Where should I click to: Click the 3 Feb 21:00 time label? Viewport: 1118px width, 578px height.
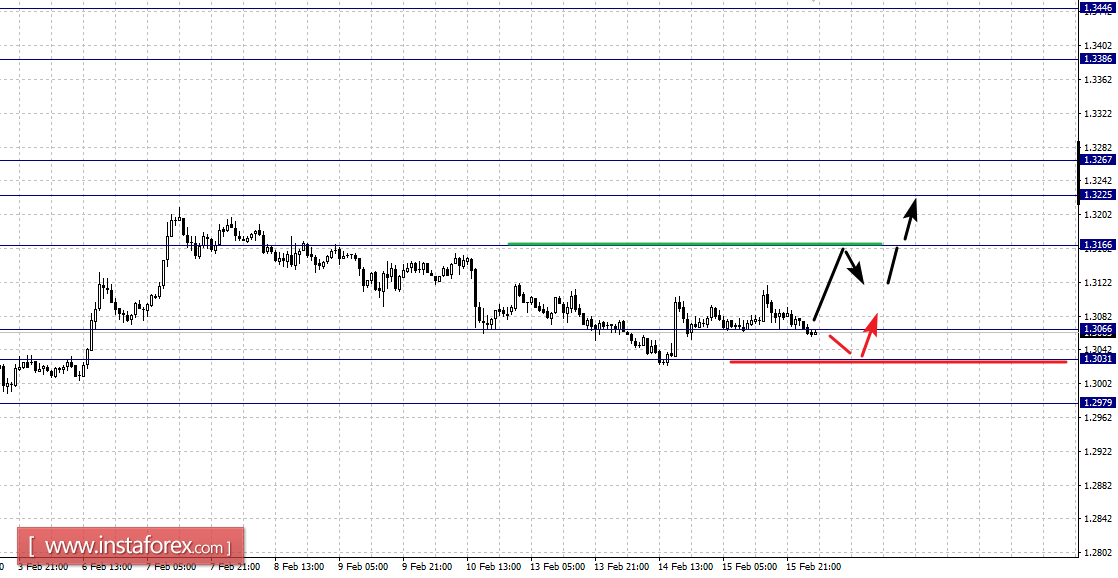[x=43, y=567]
